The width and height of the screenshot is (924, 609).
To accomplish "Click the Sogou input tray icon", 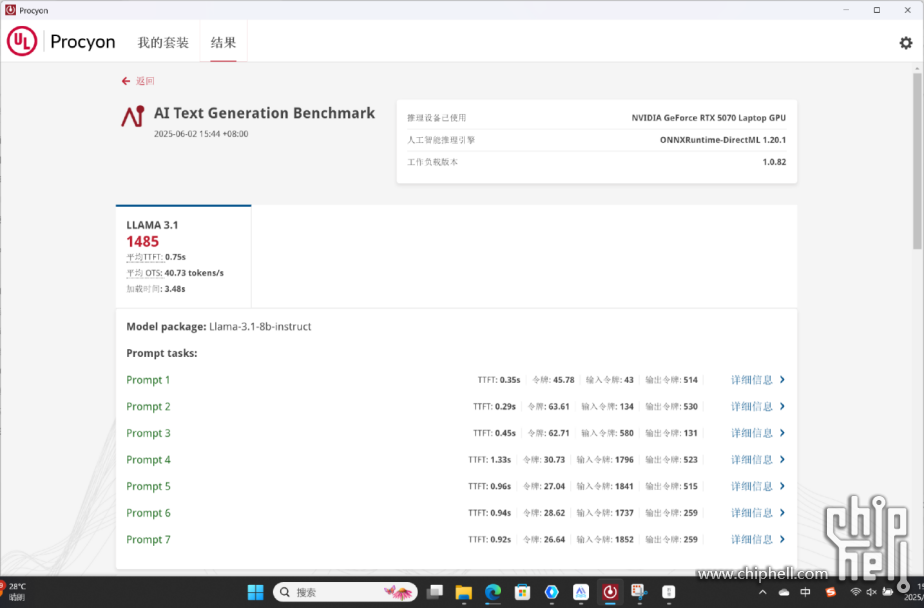I will click(831, 592).
